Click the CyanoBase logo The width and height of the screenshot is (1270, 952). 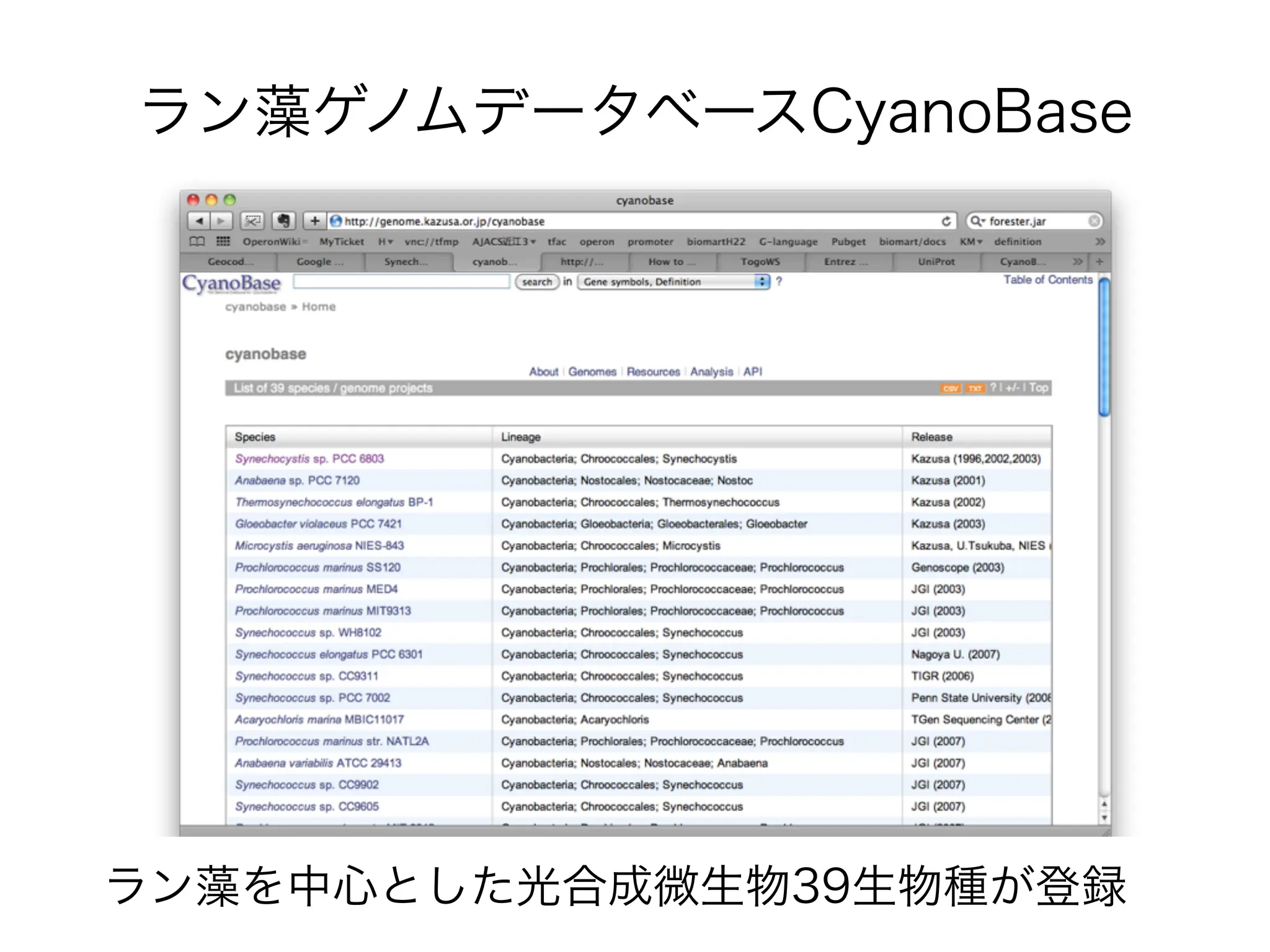tap(231, 284)
